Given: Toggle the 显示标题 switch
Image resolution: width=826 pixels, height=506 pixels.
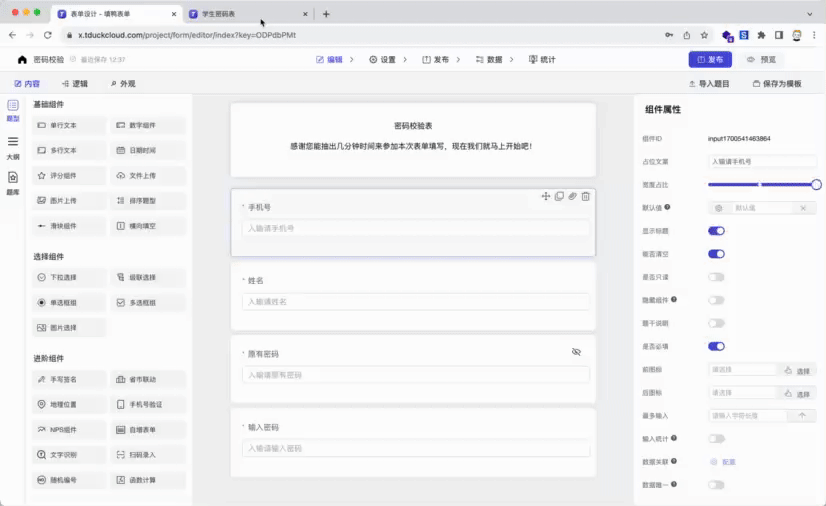Looking at the screenshot, I should [716, 231].
